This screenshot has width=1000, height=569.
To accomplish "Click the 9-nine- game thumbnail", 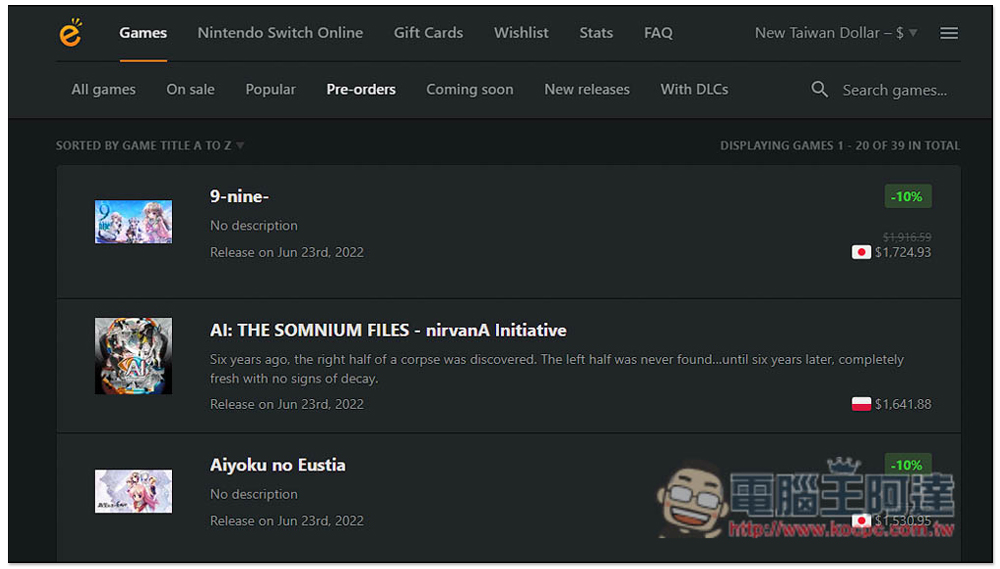I will pyautogui.click(x=133, y=222).
